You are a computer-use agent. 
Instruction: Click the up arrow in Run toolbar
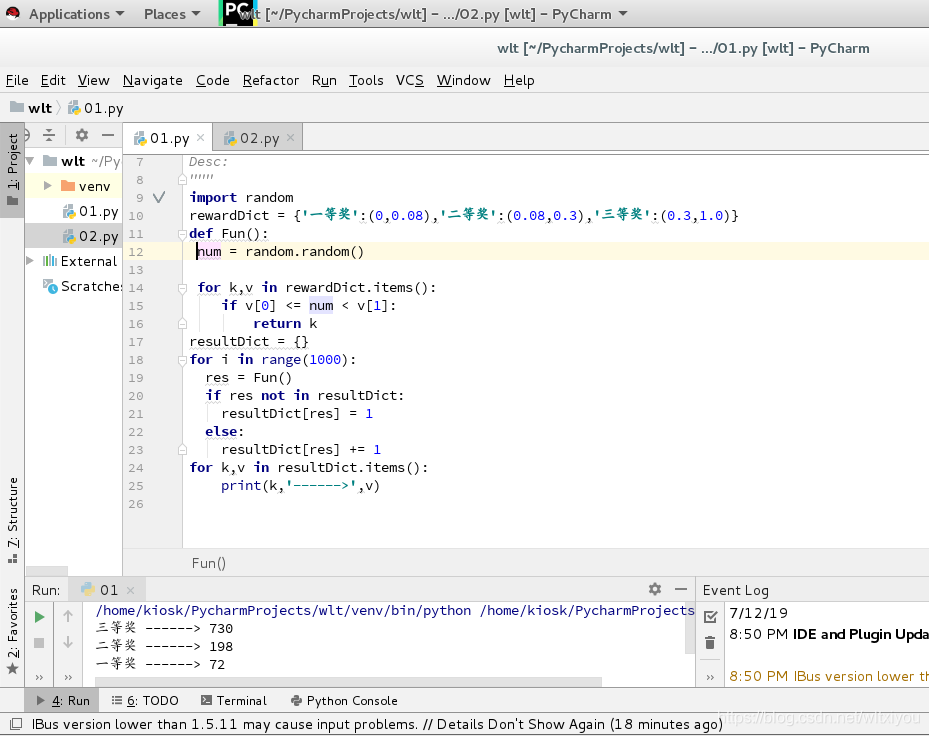tap(68, 616)
